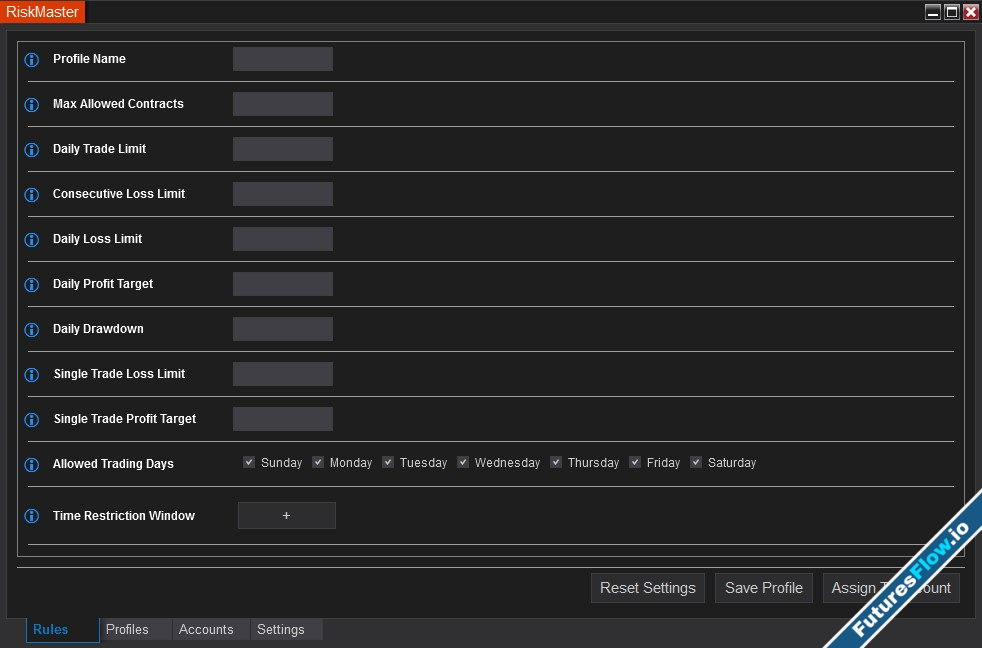Viewport: 982px width, 648px height.
Task: Toggle the Friday trading day checkbox
Action: tap(635, 462)
